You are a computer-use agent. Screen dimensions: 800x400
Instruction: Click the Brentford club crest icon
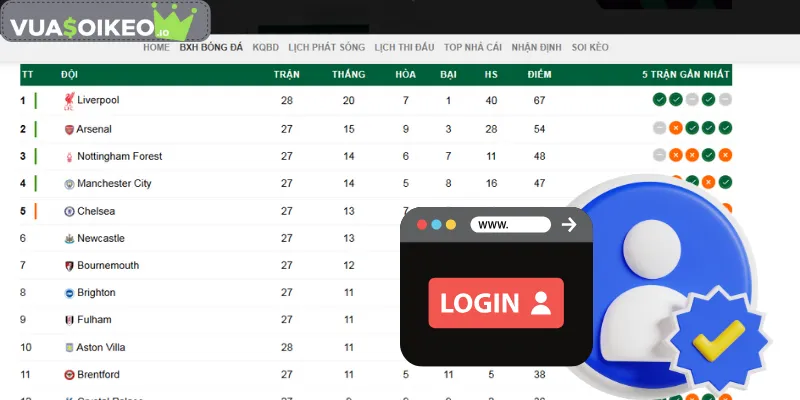click(x=69, y=375)
